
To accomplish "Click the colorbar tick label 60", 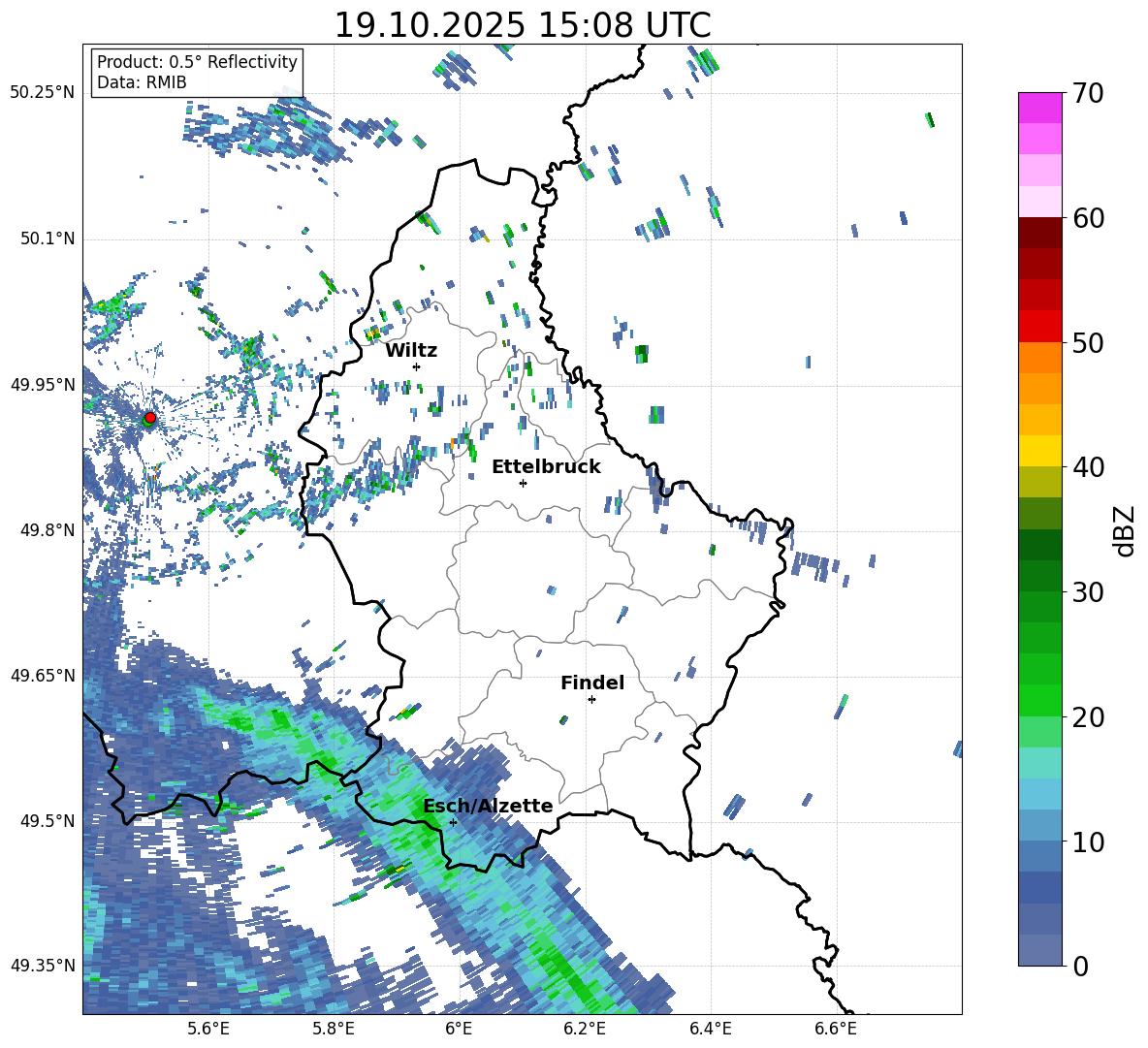I will 1087,218.
